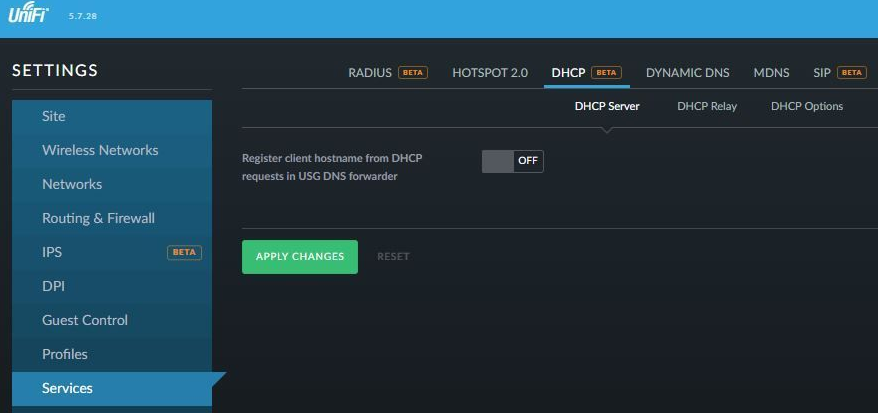The image size is (878, 413).
Task: Click the Register client hostname label
Action: pyautogui.click(x=332, y=167)
